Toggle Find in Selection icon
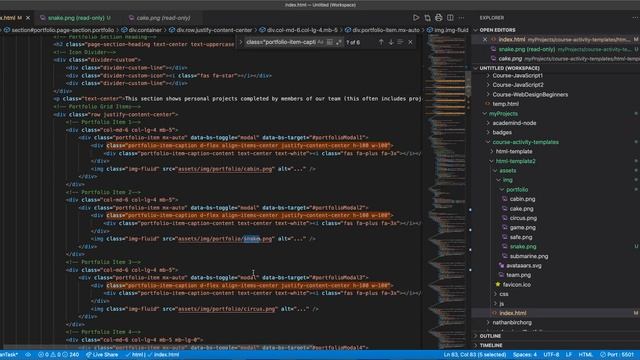Screen dimensions: 640x360 pos(400,42)
